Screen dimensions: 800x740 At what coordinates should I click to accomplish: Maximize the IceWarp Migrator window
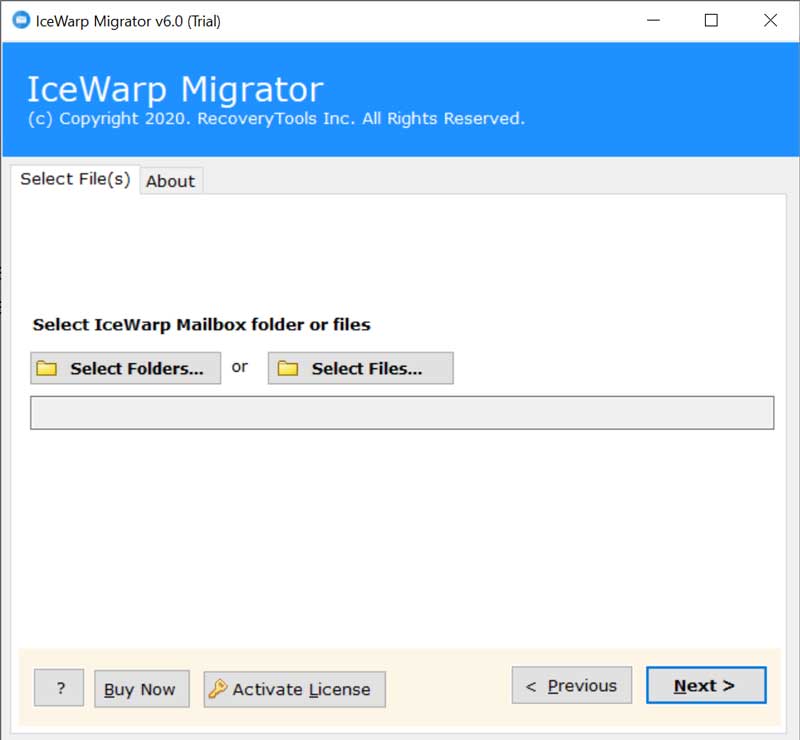(711, 20)
